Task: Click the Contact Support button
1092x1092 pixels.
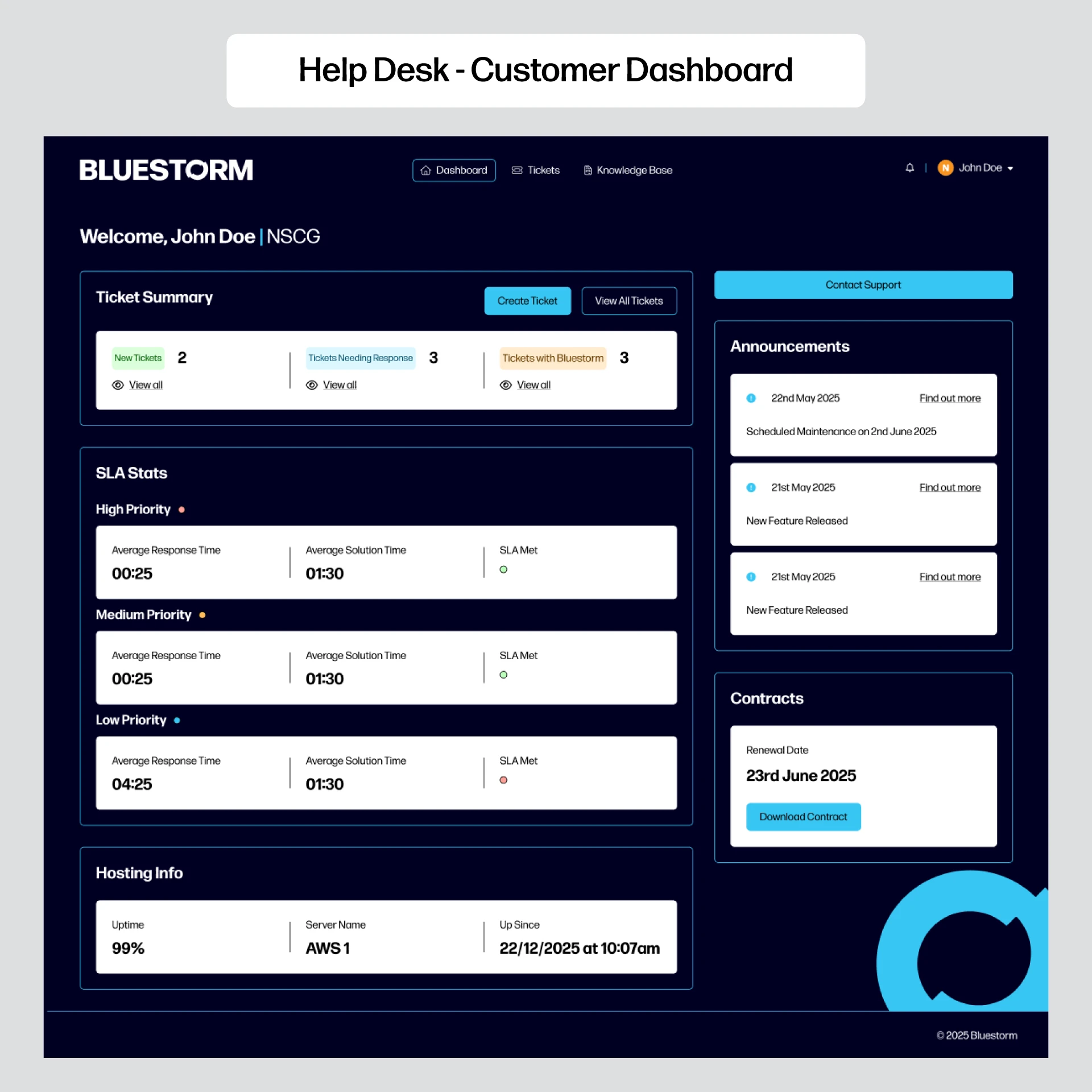Action: pos(863,285)
